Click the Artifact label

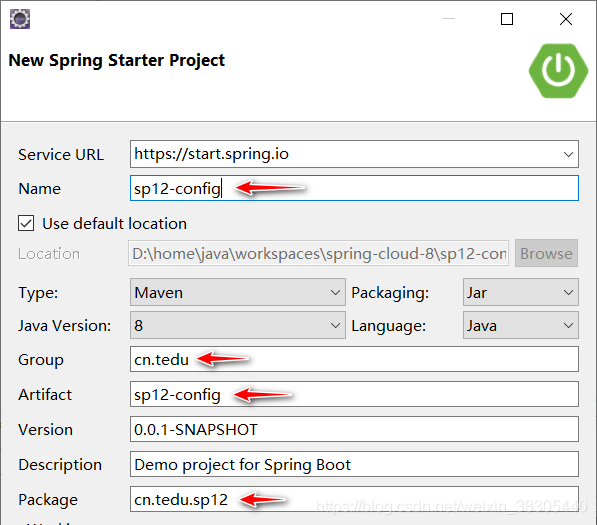pyautogui.click(x=45, y=395)
